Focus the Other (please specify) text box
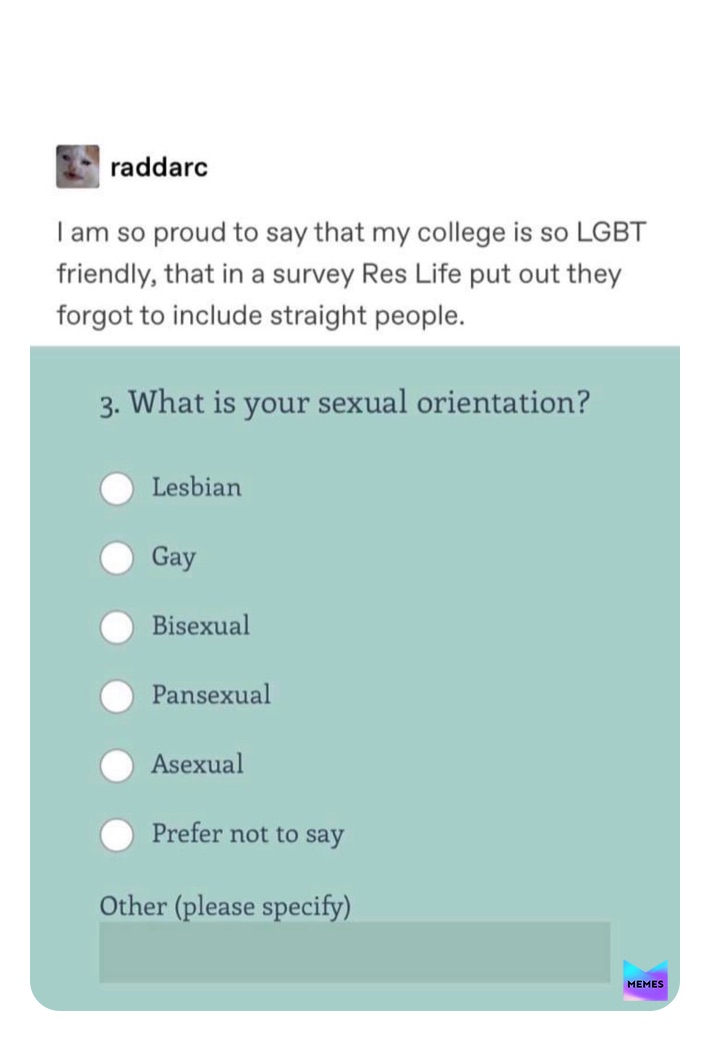 click(x=354, y=952)
